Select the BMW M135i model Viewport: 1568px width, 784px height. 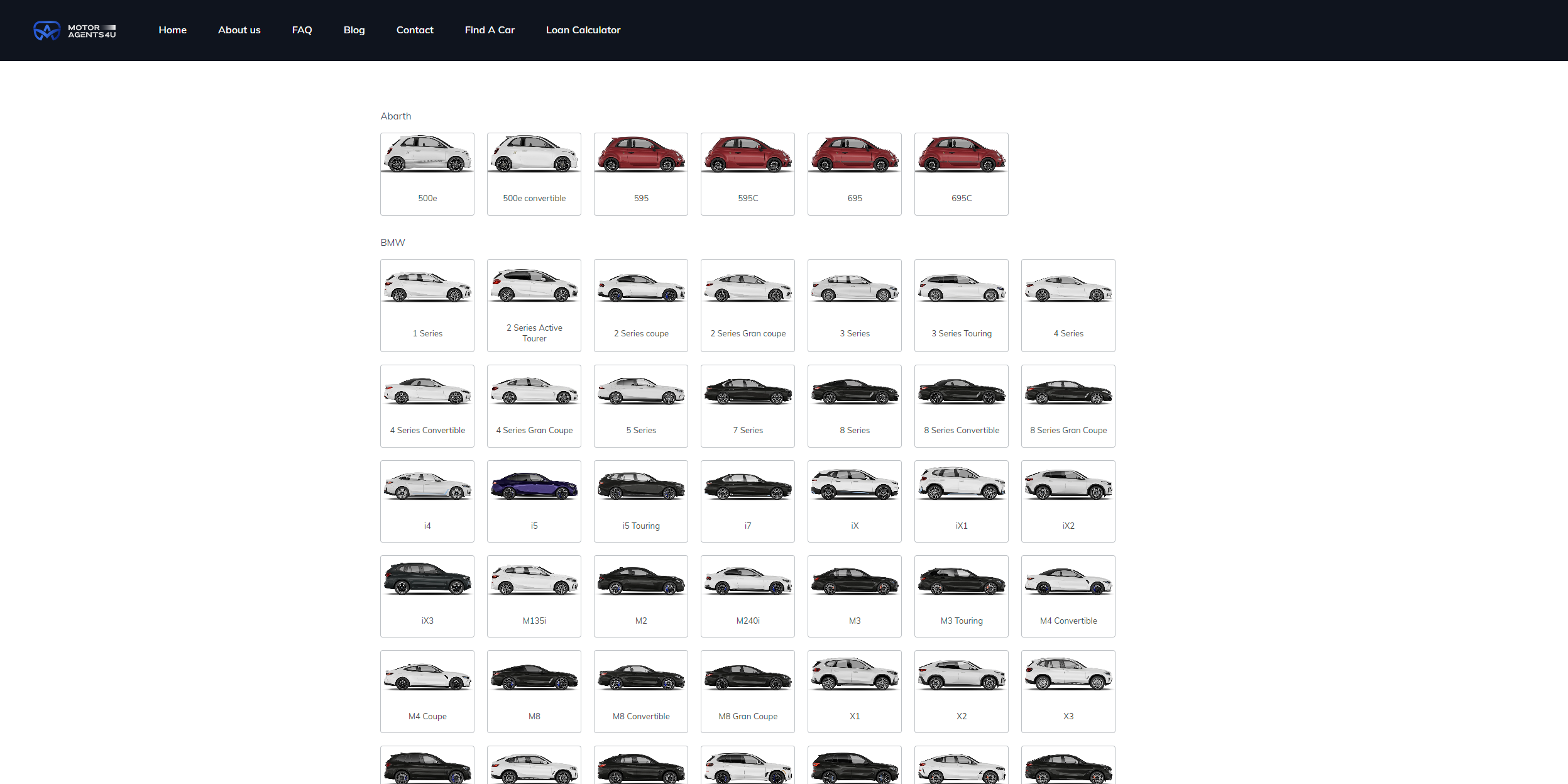click(x=534, y=596)
